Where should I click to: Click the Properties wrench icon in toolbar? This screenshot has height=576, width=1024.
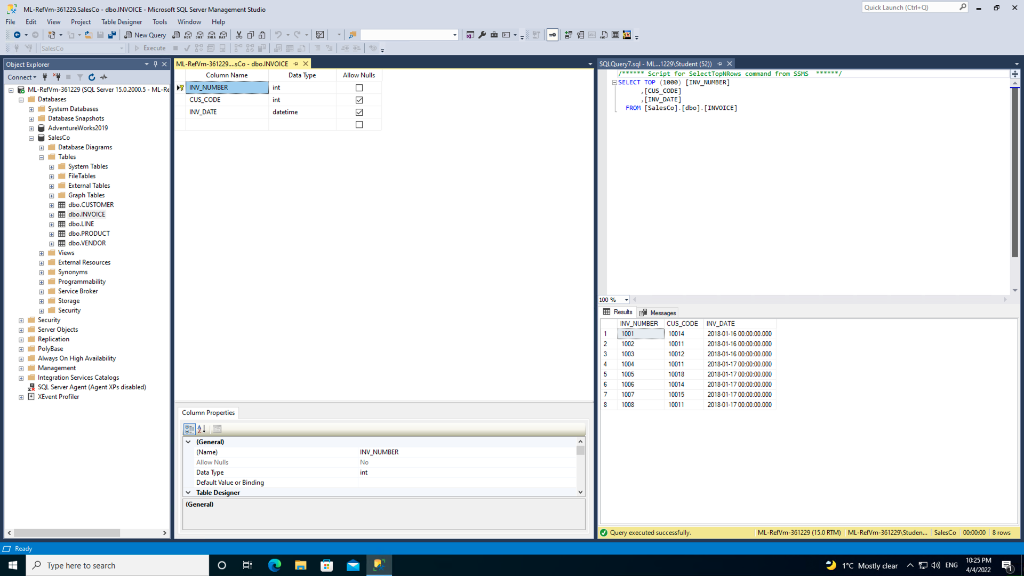point(482,35)
